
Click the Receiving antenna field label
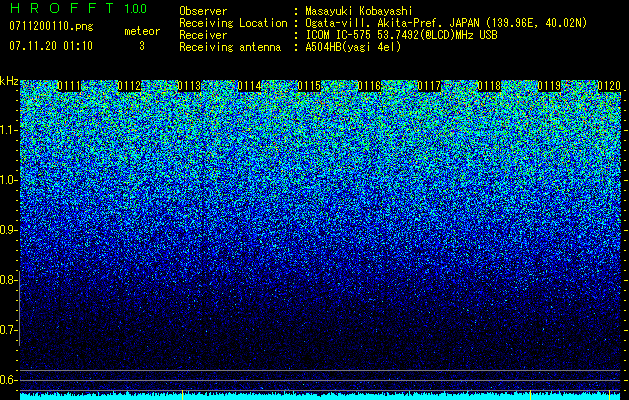click(230, 47)
